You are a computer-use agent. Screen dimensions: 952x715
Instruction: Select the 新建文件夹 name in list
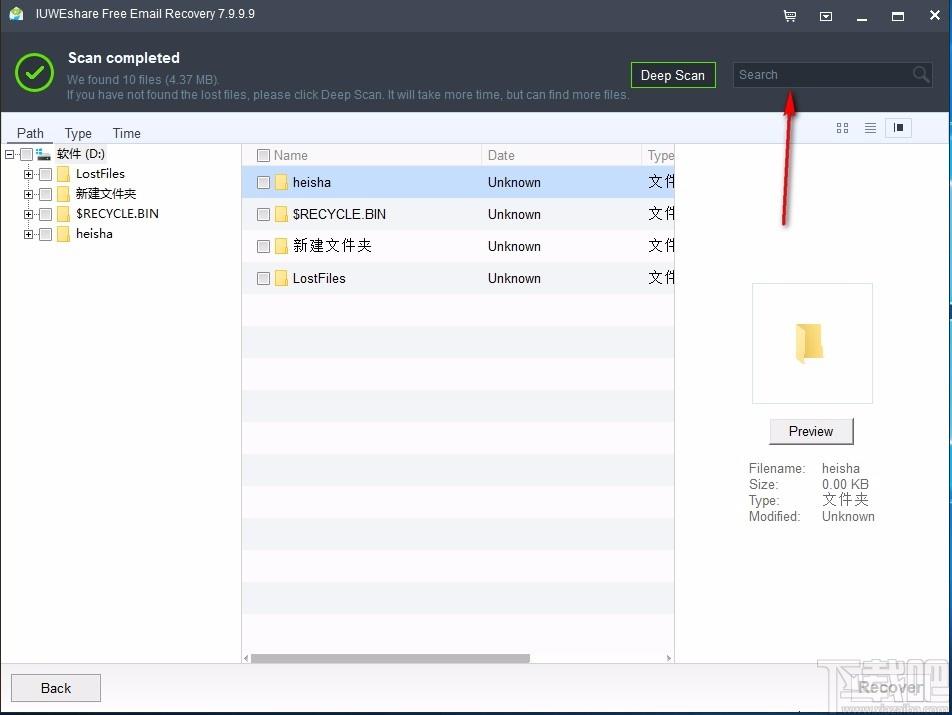tap(332, 246)
